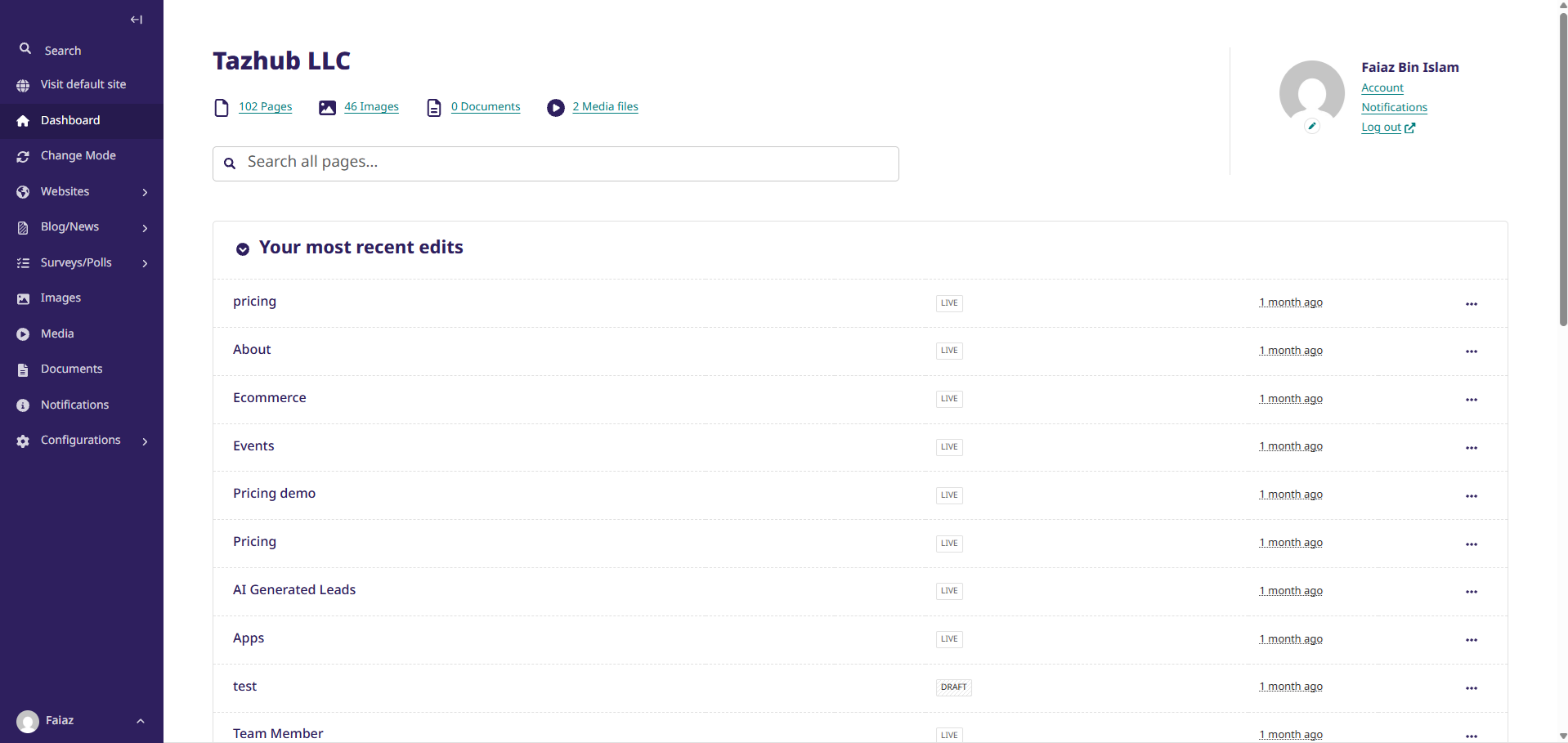The width and height of the screenshot is (1568, 743).
Task: Expand the Surveys/Polls submenu chevron
Action: click(x=145, y=263)
